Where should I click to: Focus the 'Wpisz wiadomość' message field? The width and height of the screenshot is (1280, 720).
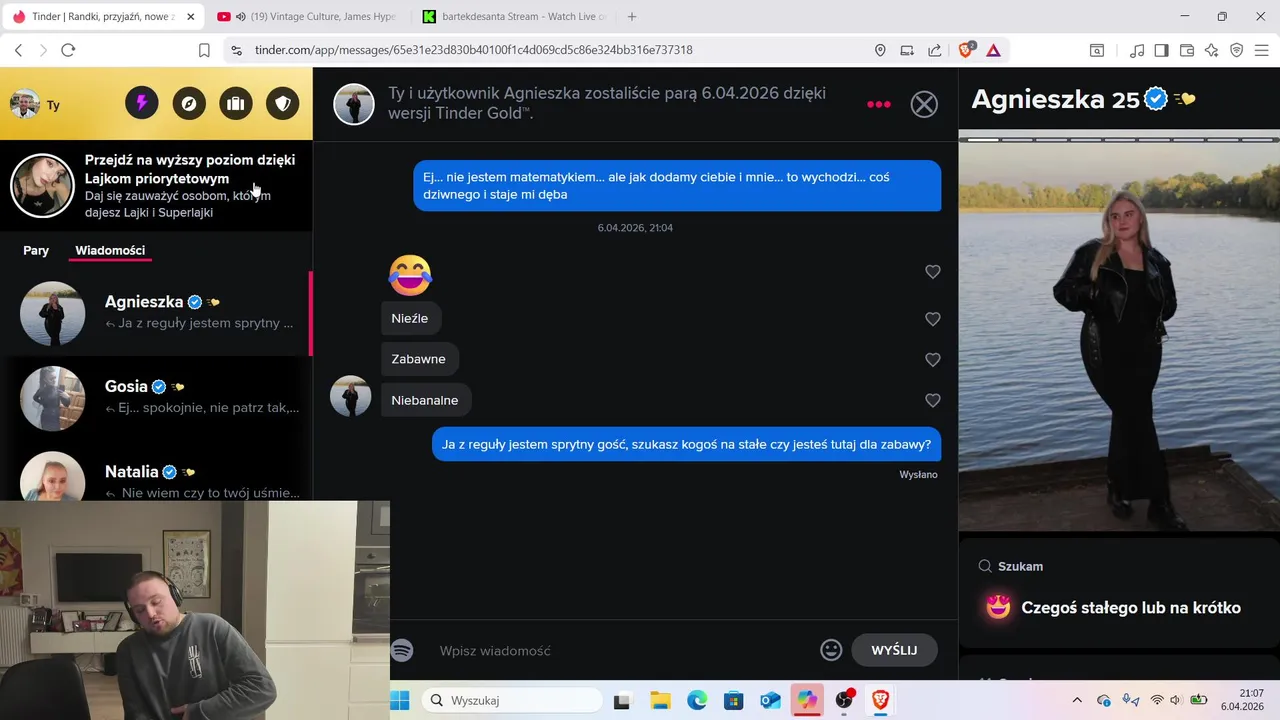coord(620,650)
